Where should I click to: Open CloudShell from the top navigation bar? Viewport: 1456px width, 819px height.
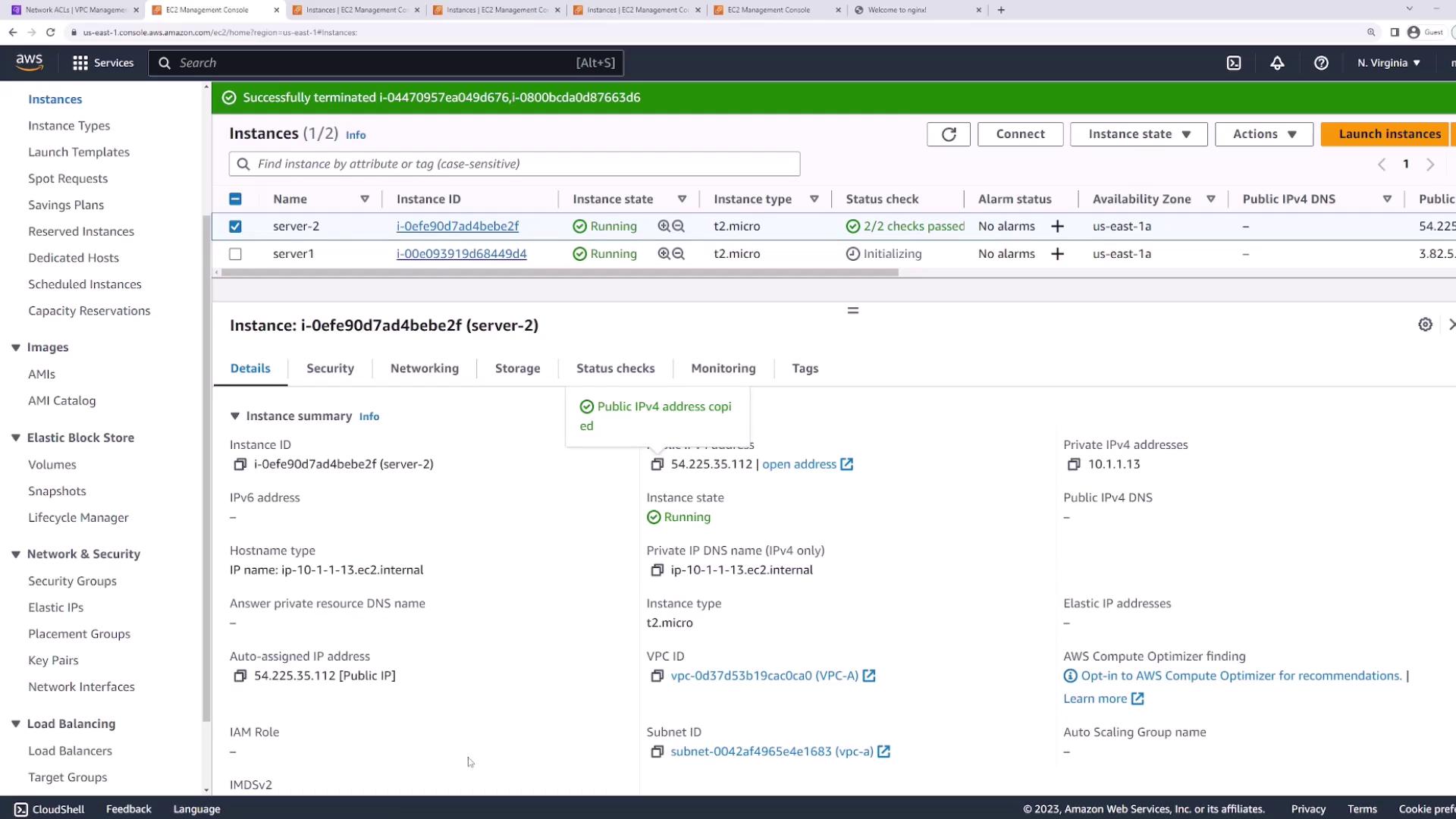(1234, 63)
